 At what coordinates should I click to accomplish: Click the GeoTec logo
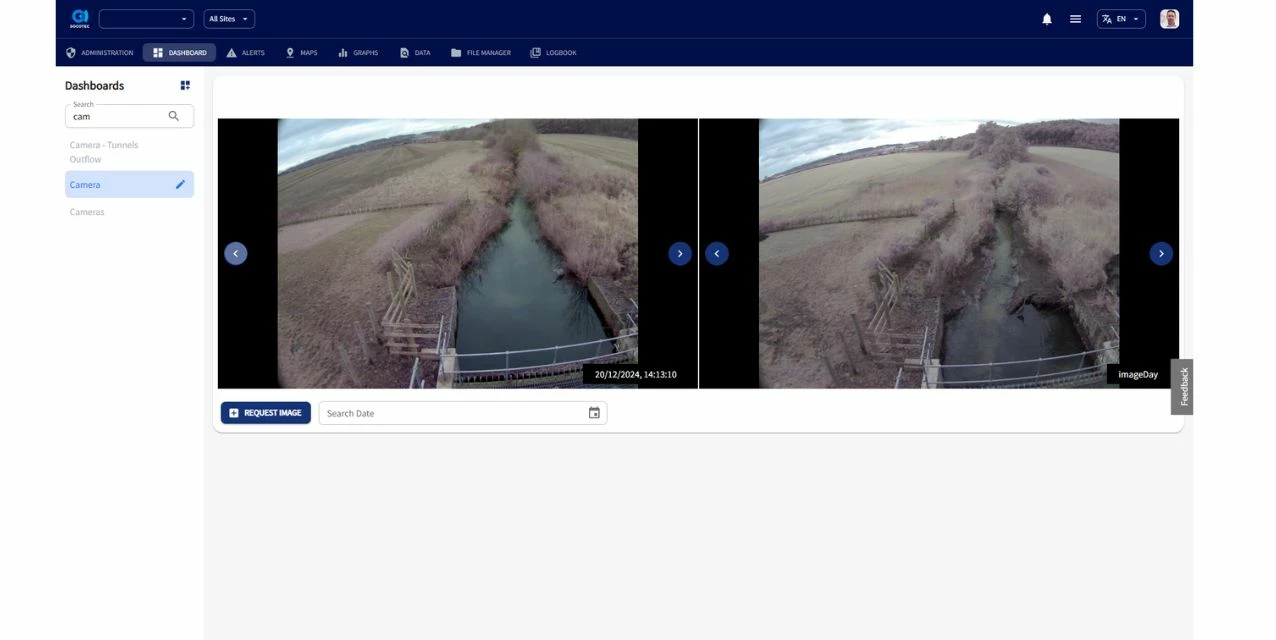click(80, 19)
